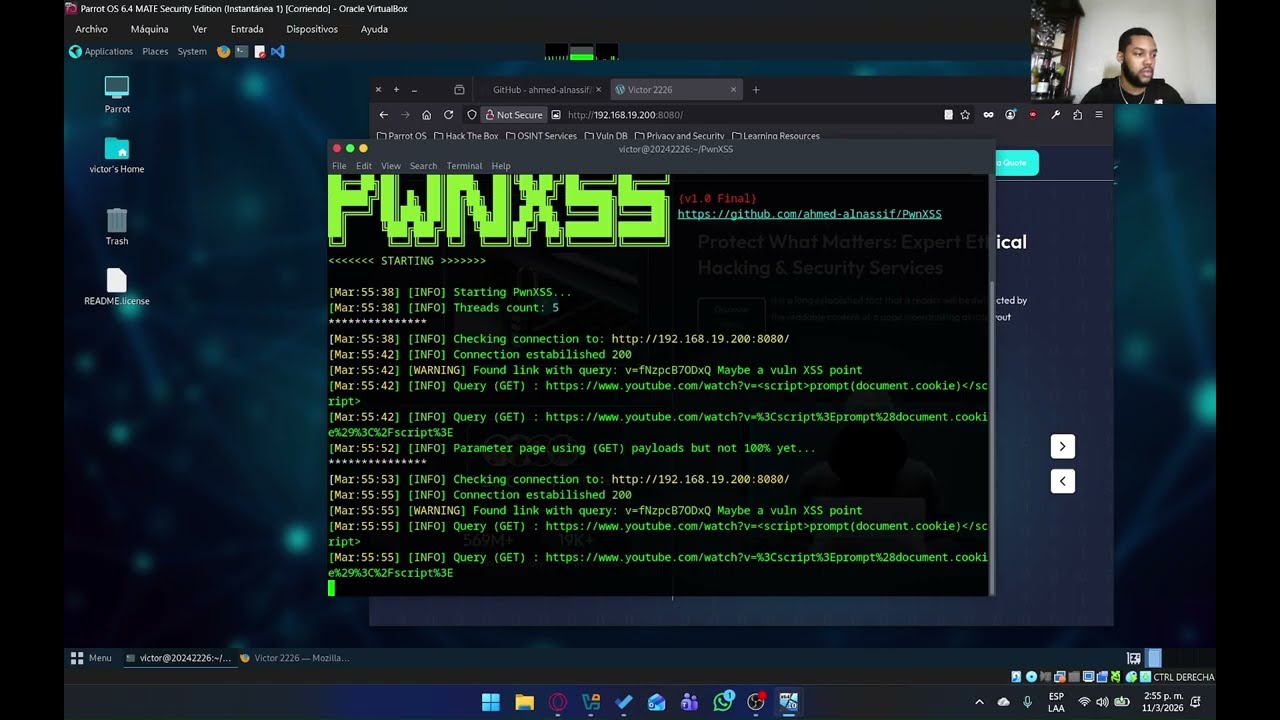Click previous slide arrow on webpage
Viewport: 1280px width, 720px height.
pos(1062,481)
